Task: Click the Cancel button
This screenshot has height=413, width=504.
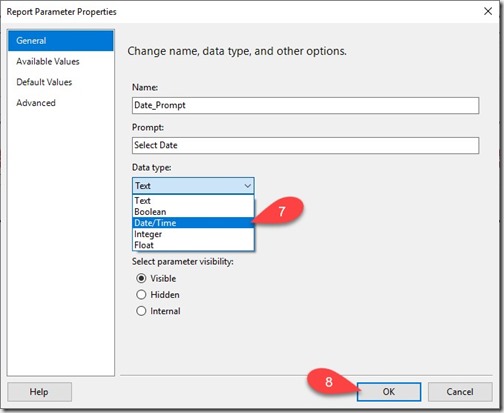Action: [x=460, y=392]
